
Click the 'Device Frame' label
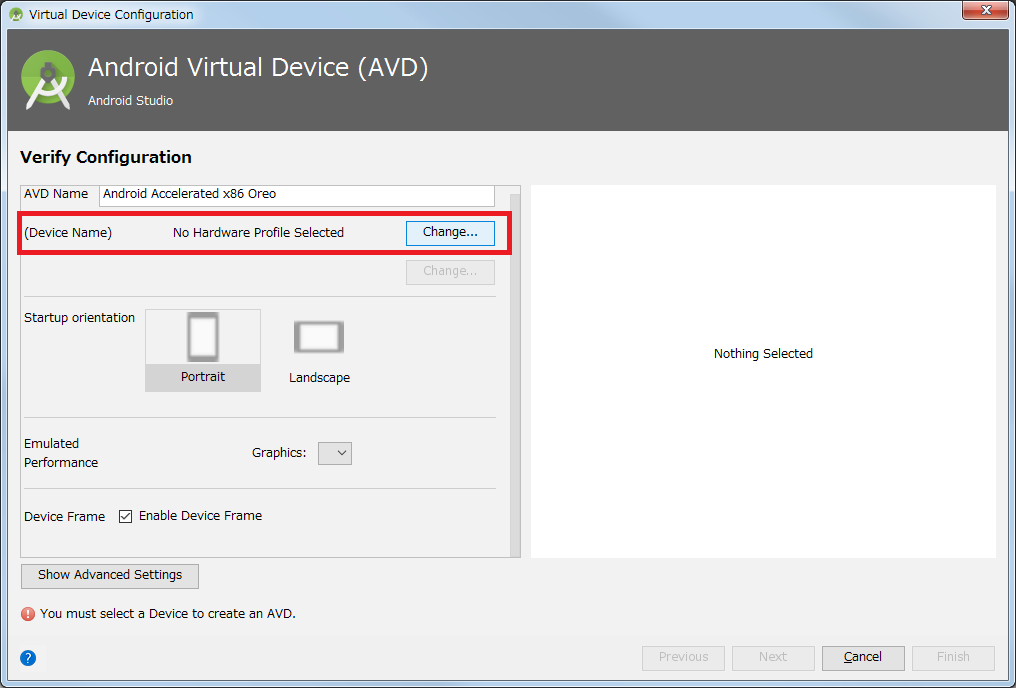[65, 516]
